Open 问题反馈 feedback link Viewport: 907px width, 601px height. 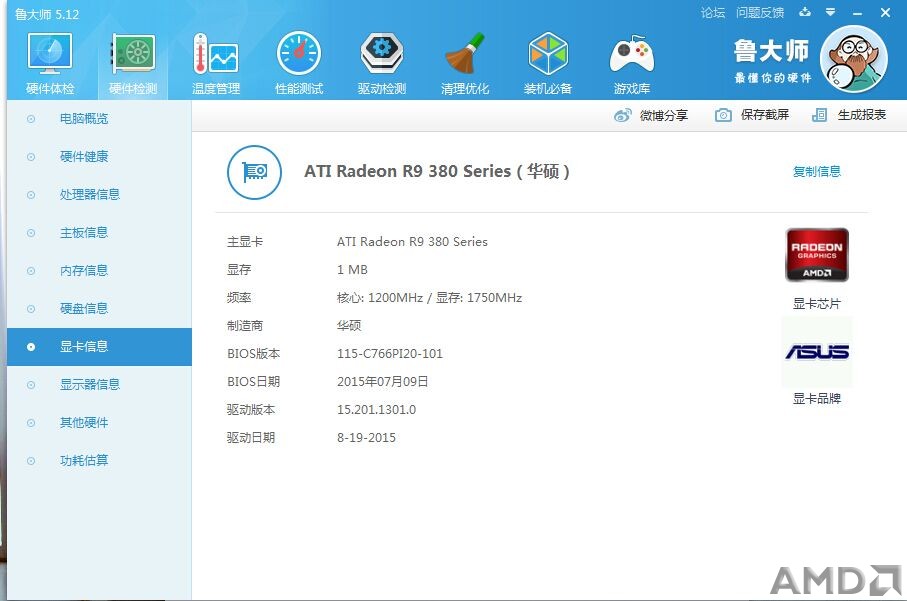click(x=759, y=13)
